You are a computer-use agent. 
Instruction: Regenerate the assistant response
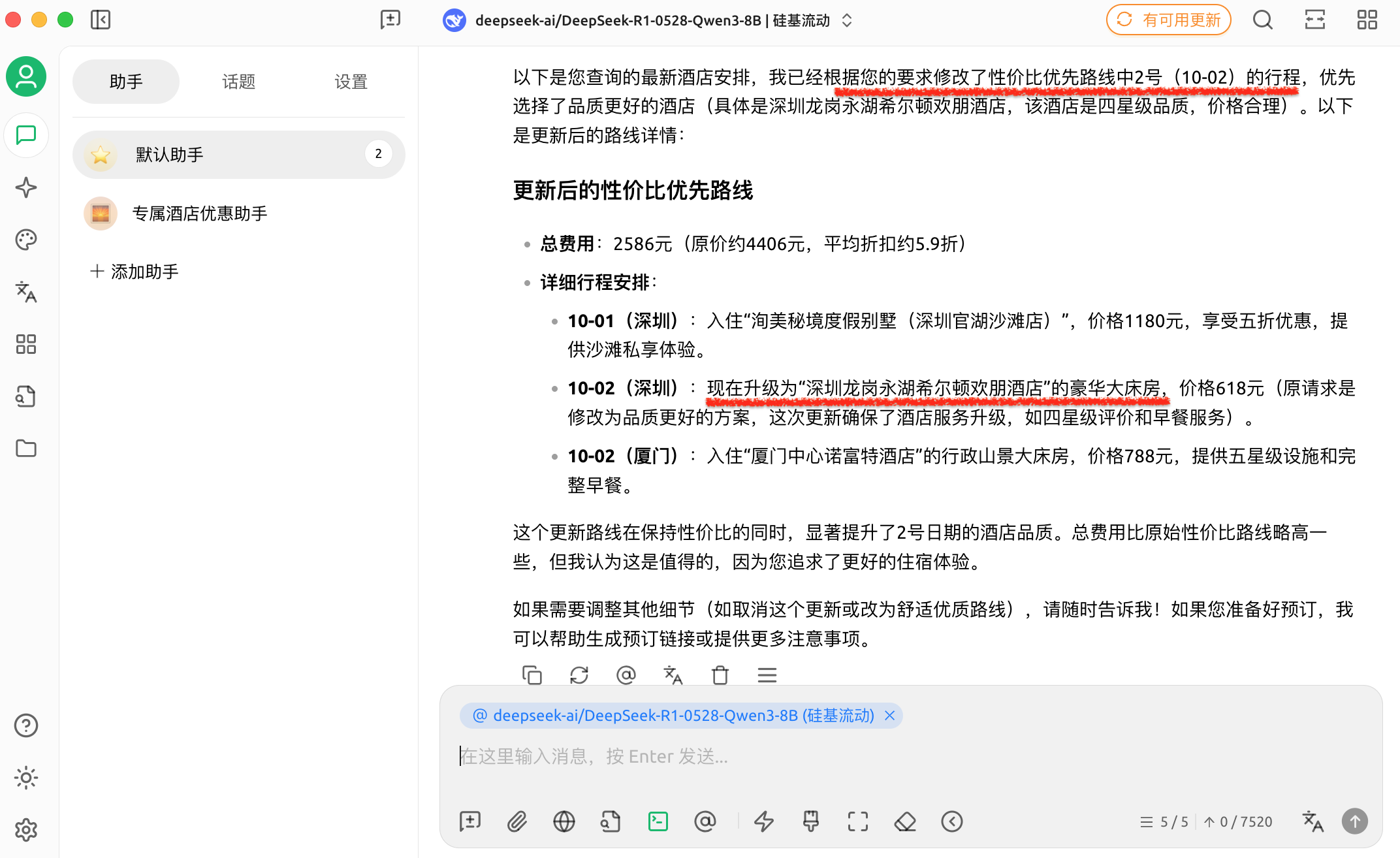click(579, 675)
